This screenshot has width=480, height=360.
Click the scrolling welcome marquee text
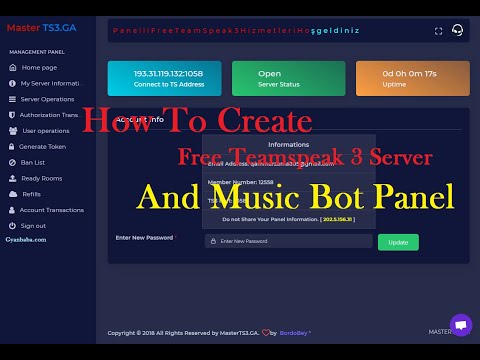click(x=236, y=31)
